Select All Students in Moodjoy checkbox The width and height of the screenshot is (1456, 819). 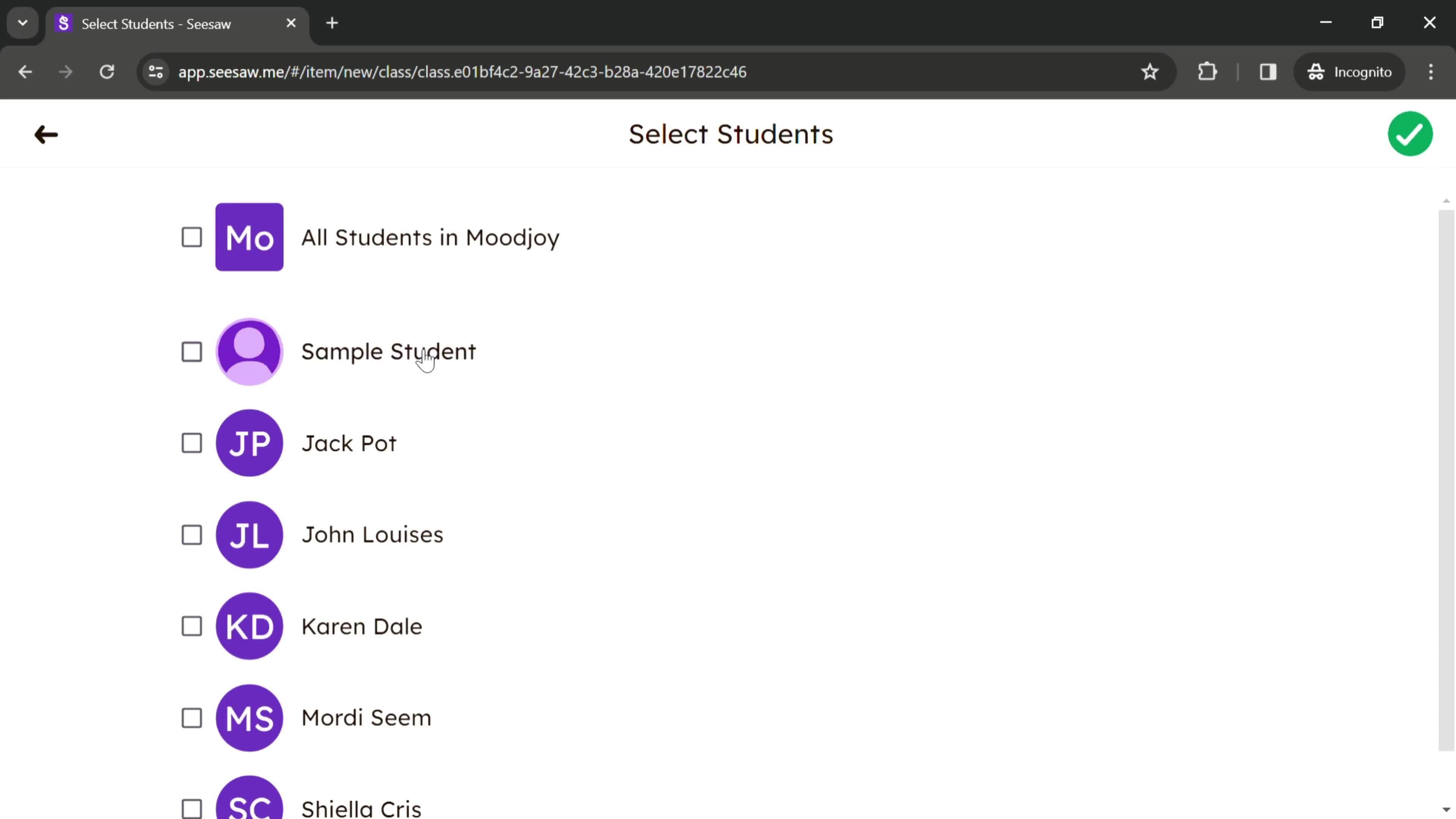click(x=192, y=237)
